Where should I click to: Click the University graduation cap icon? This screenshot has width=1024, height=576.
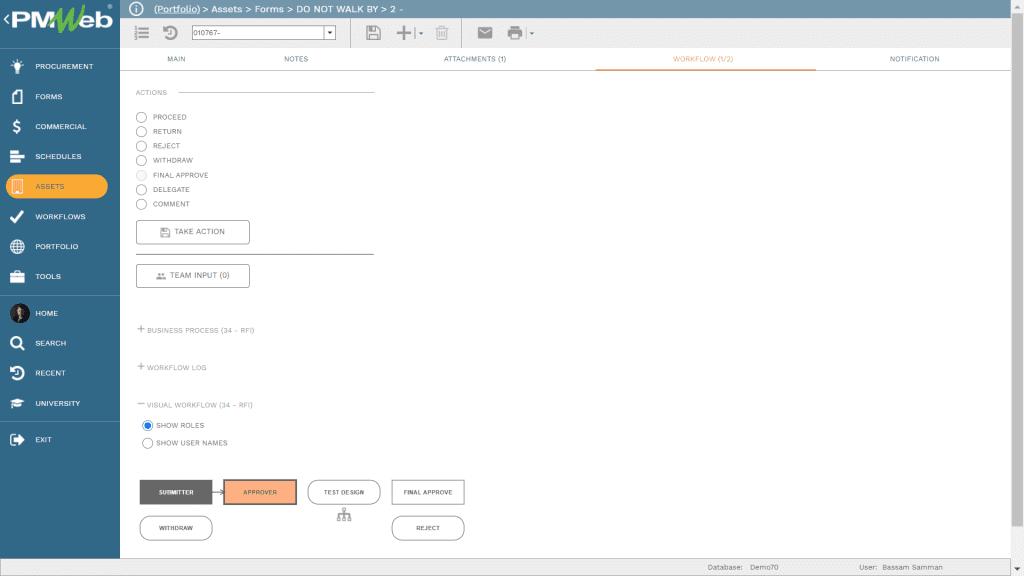coord(18,404)
